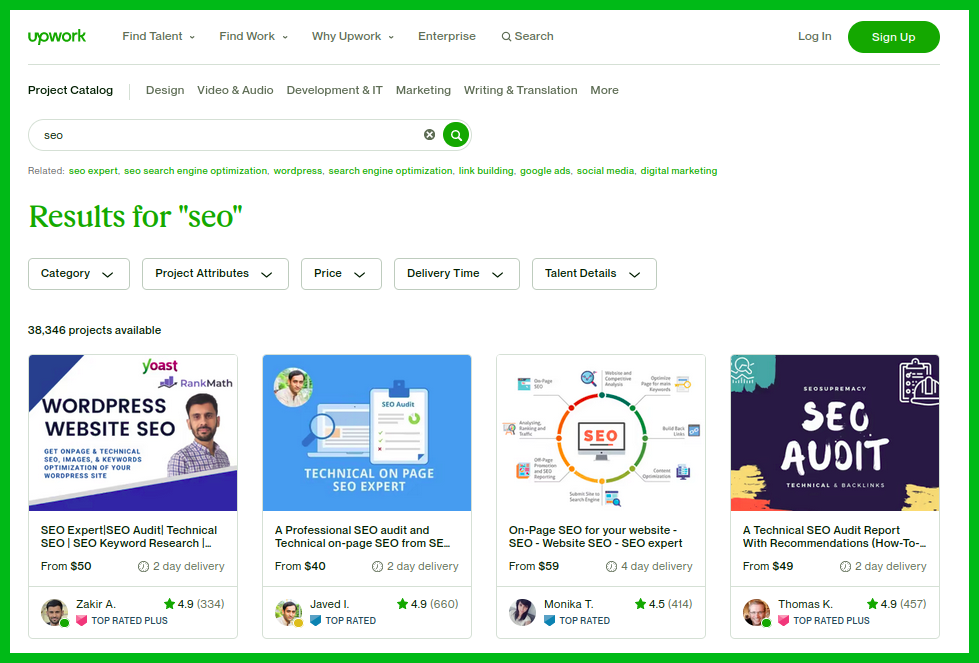Click freelancer name Thomas K.

click(x=805, y=604)
